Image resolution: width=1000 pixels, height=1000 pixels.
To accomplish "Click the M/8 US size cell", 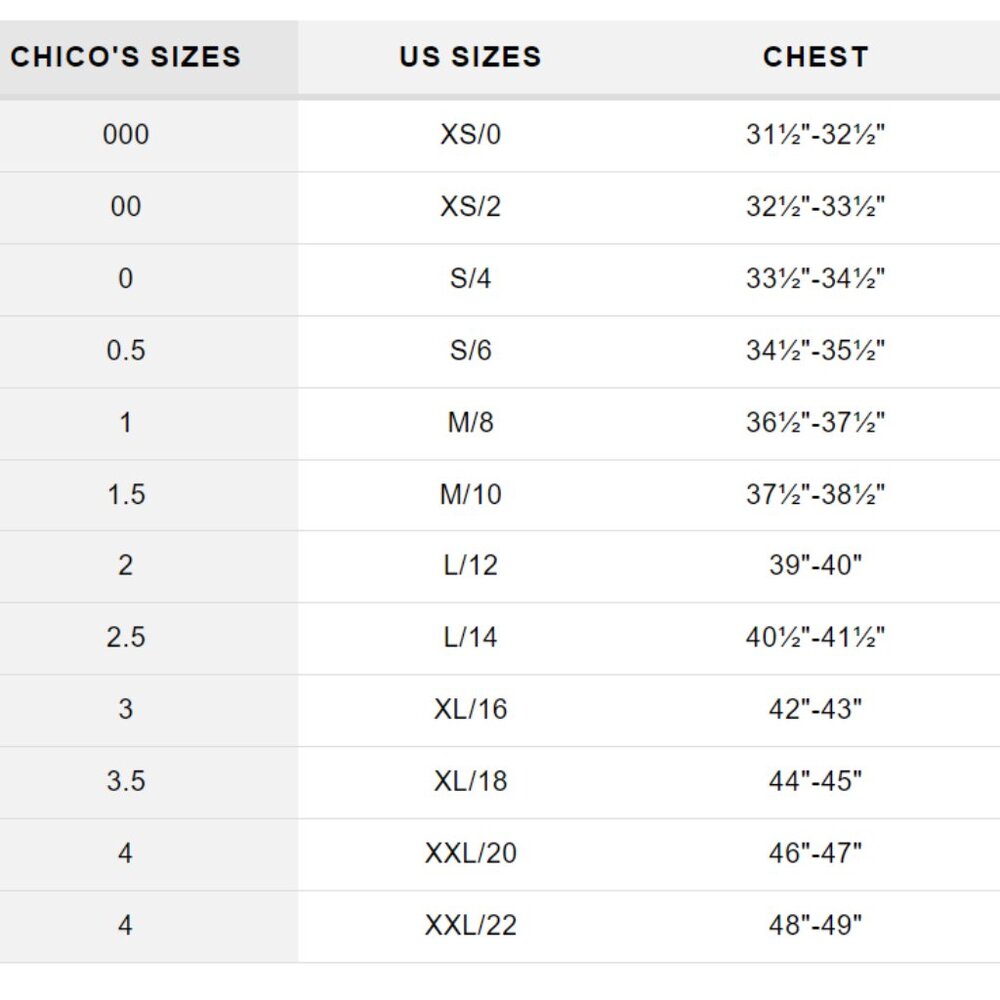I will 471,423.
